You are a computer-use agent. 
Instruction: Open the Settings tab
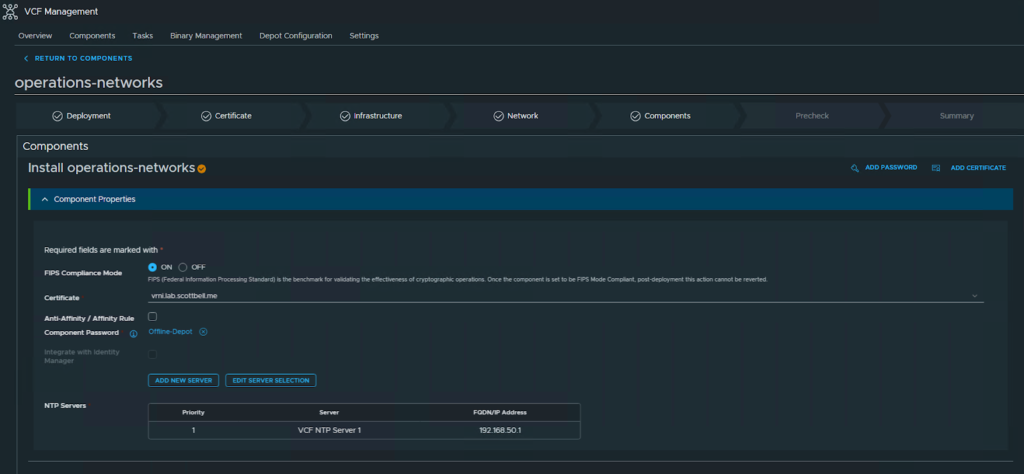tap(364, 36)
